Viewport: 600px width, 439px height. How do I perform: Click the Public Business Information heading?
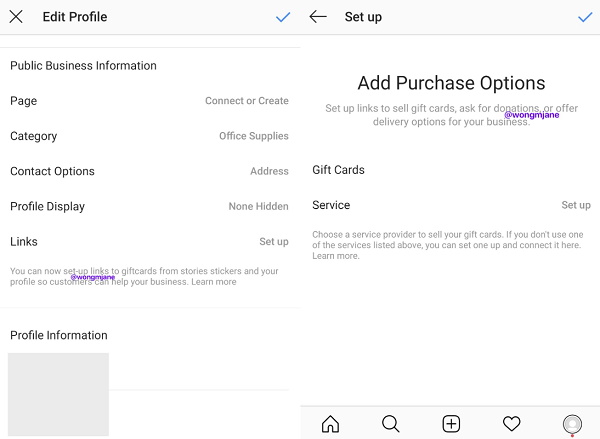[83, 65]
